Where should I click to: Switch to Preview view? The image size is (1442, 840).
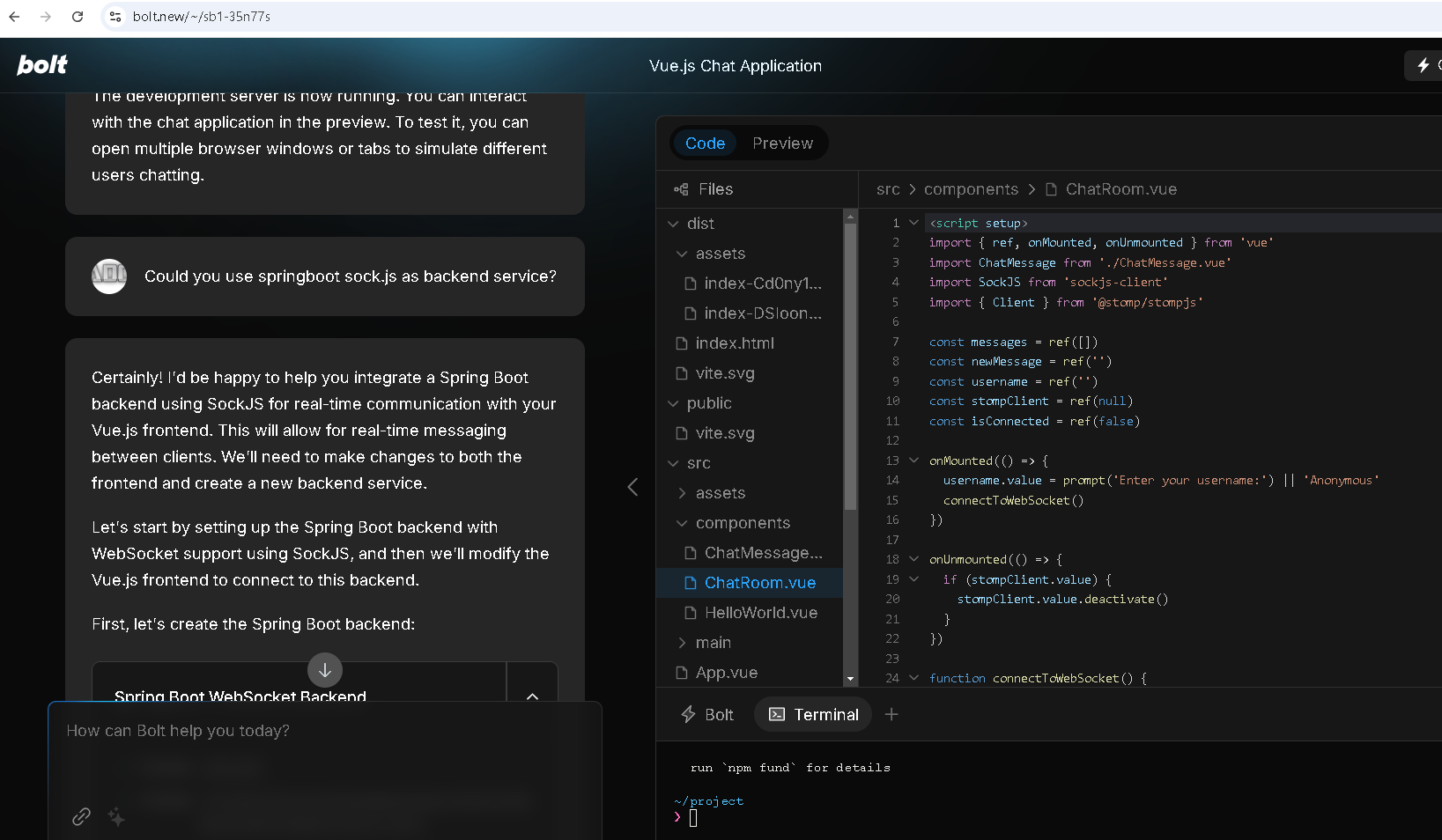tap(782, 144)
